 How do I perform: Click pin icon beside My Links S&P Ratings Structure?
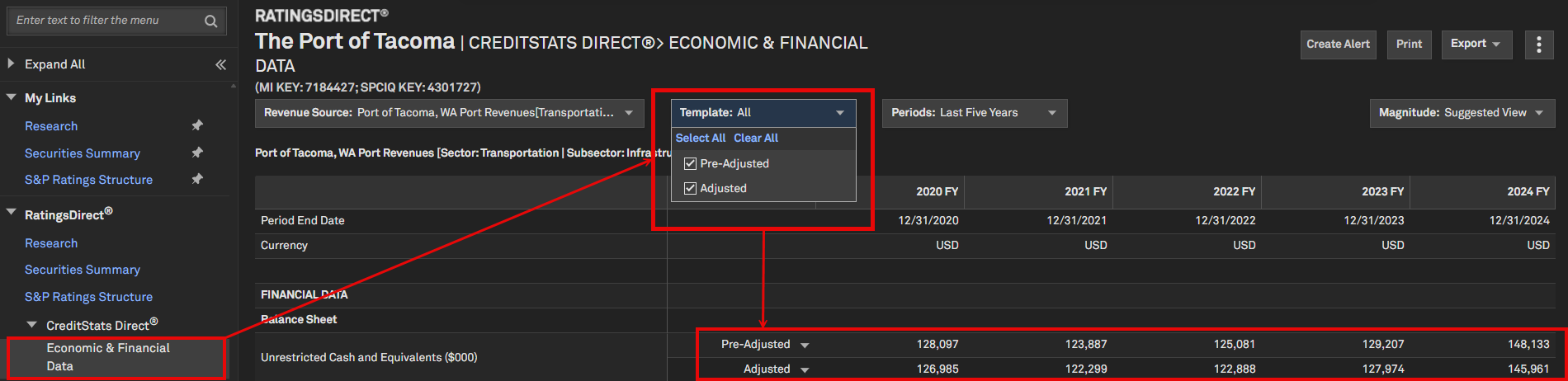point(197,179)
